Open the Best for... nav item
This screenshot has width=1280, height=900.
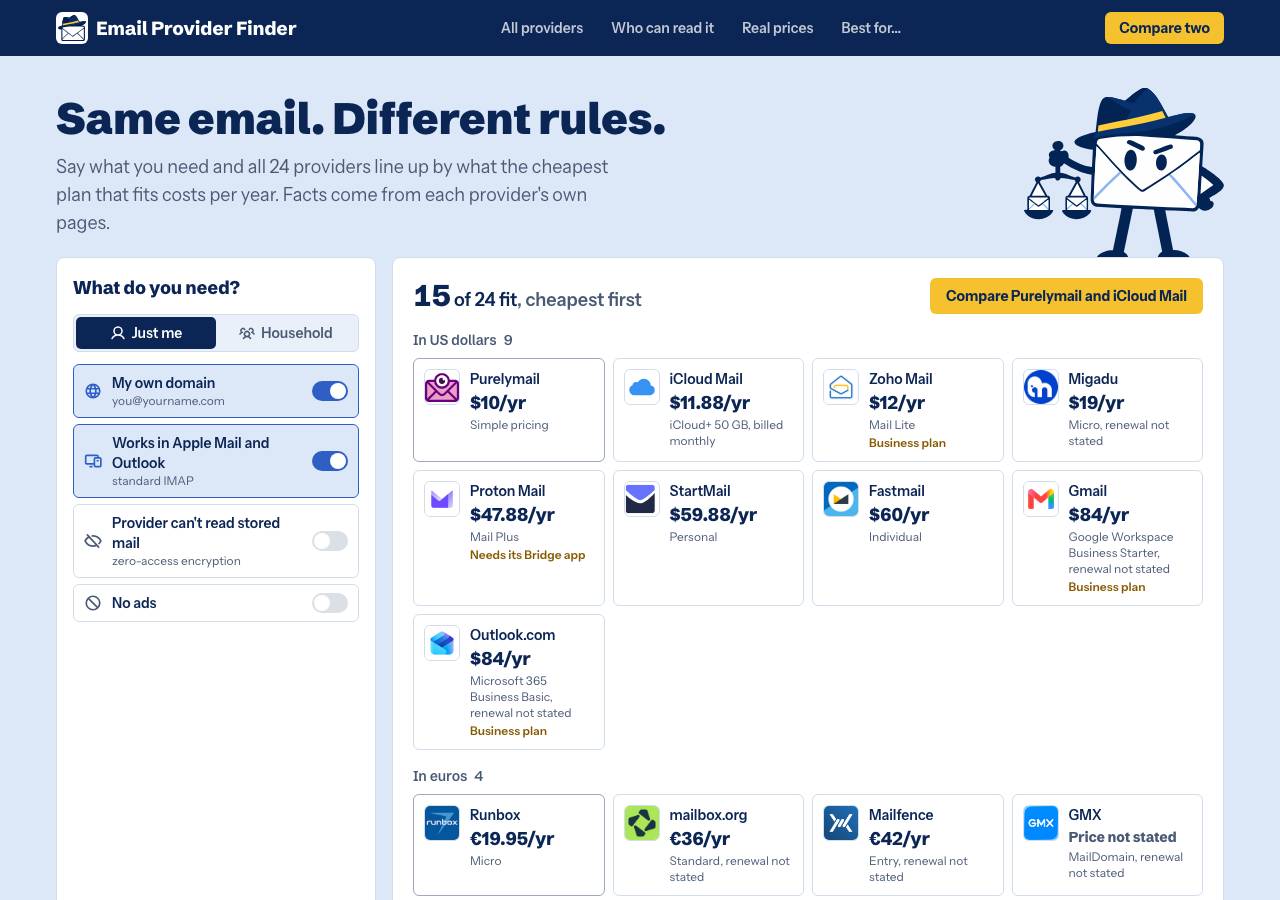871,28
